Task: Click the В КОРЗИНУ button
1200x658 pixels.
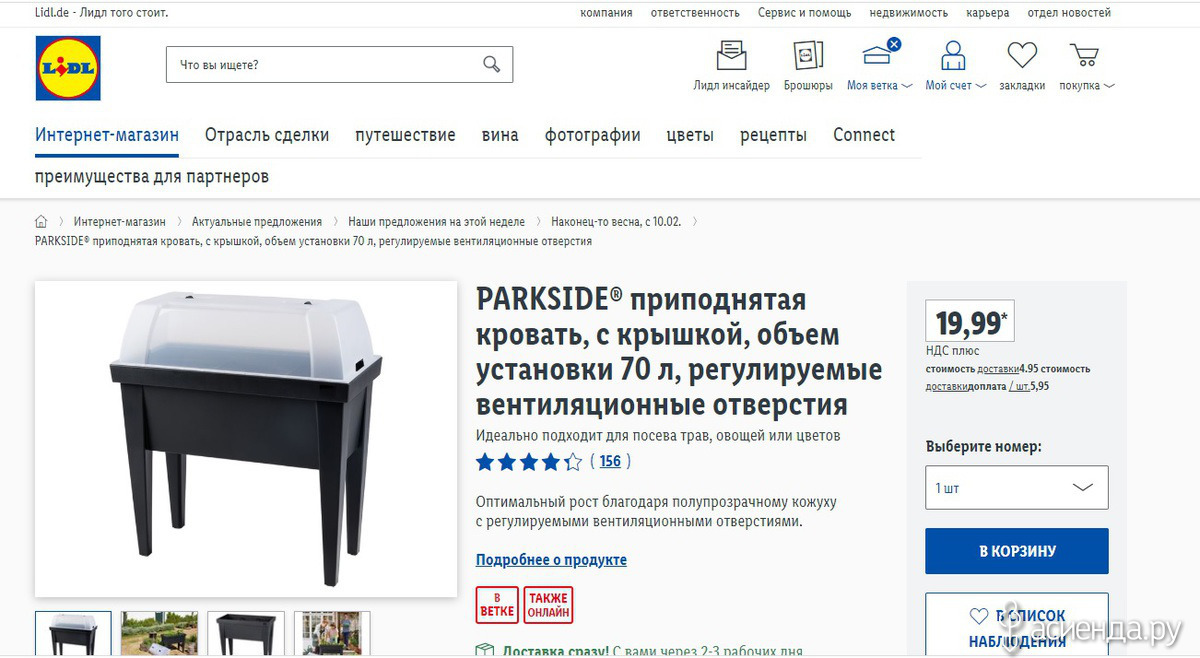Action: [1016, 551]
